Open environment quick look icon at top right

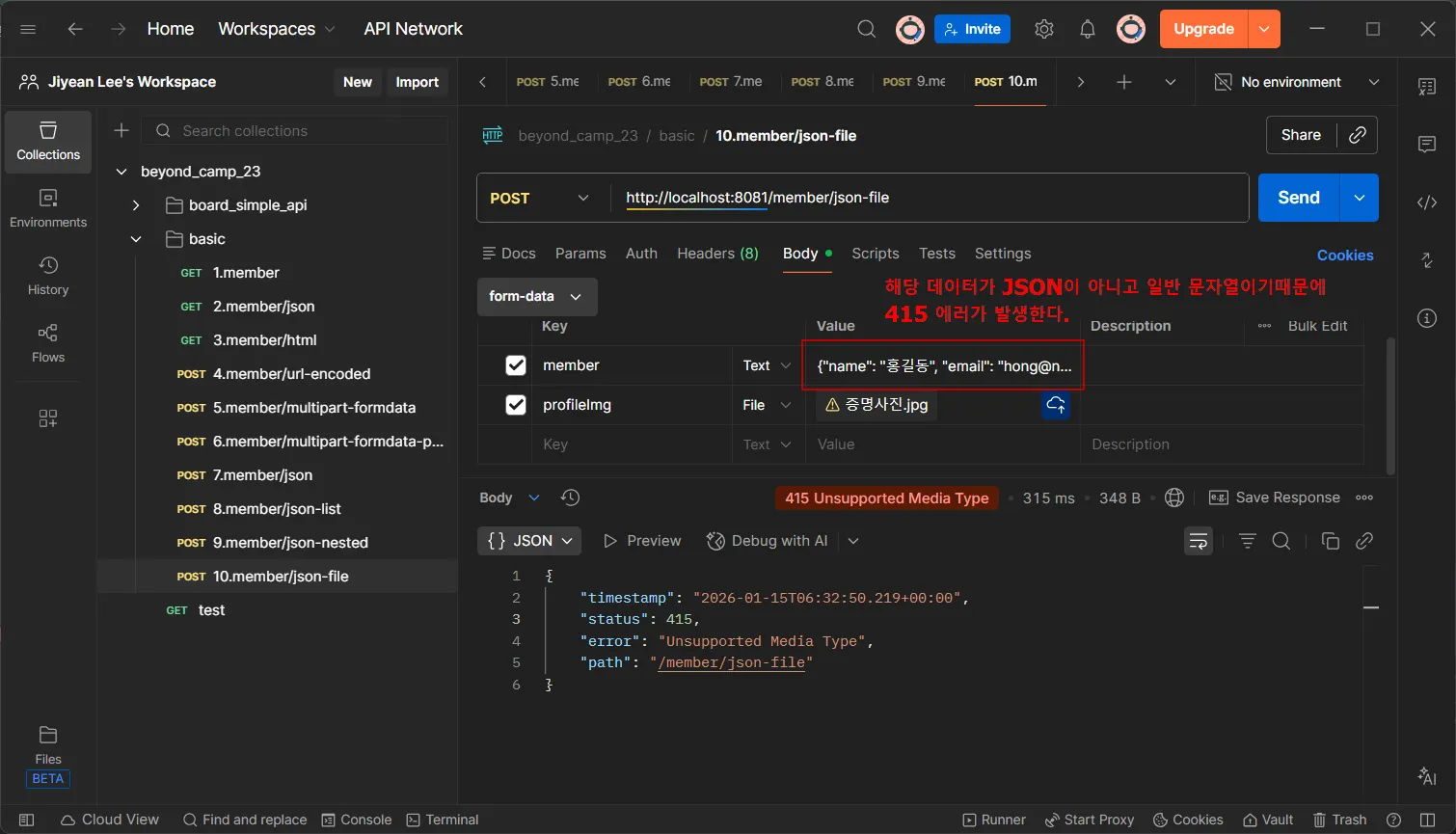[1427, 87]
